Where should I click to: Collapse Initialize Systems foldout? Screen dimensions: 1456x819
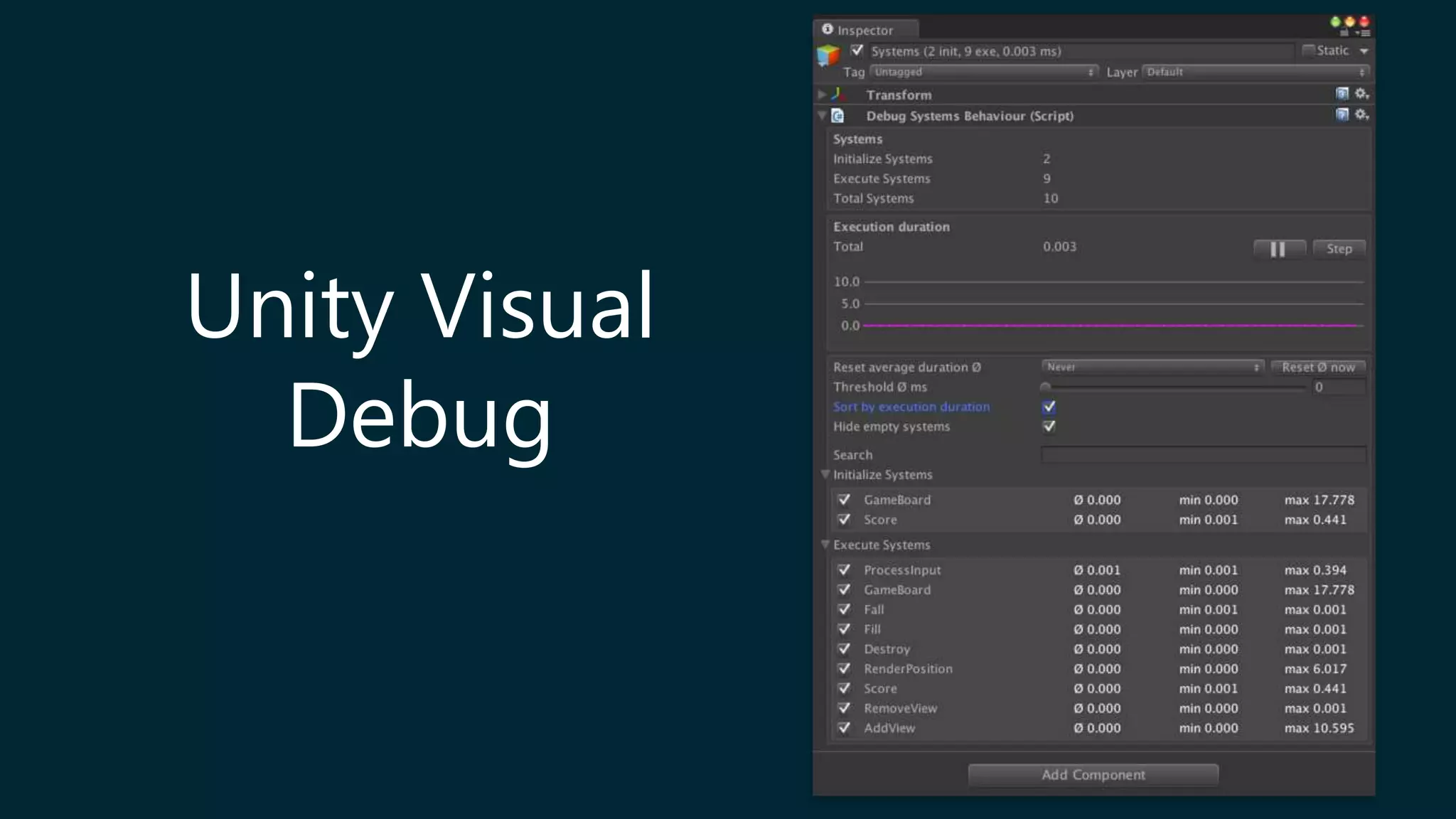click(x=825, y=474)
